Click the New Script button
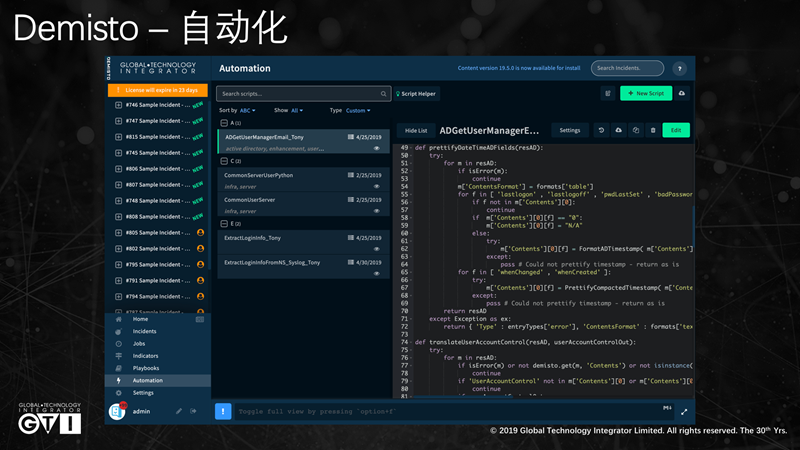This screenshot has height=450, width=800. pyautogui.click(x=646, y=93)
